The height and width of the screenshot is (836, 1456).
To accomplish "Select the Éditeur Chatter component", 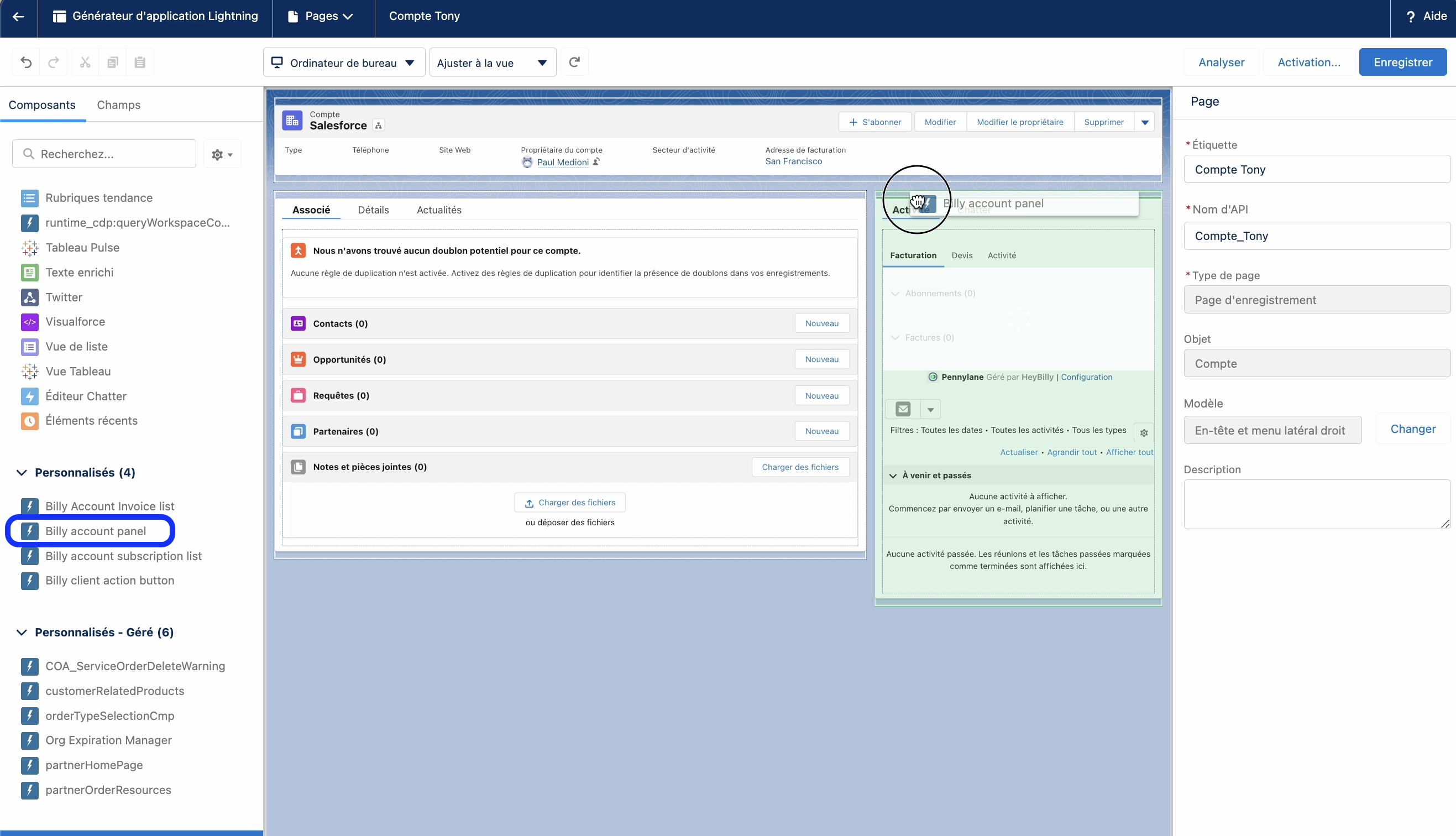I will tap(74, 396).
